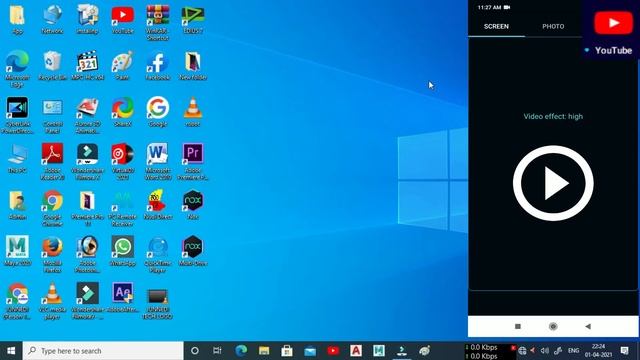The width and height of the screenshot is (640, 360).
Task: Tap the phone's circular home button
Action: tap(553, 326)
